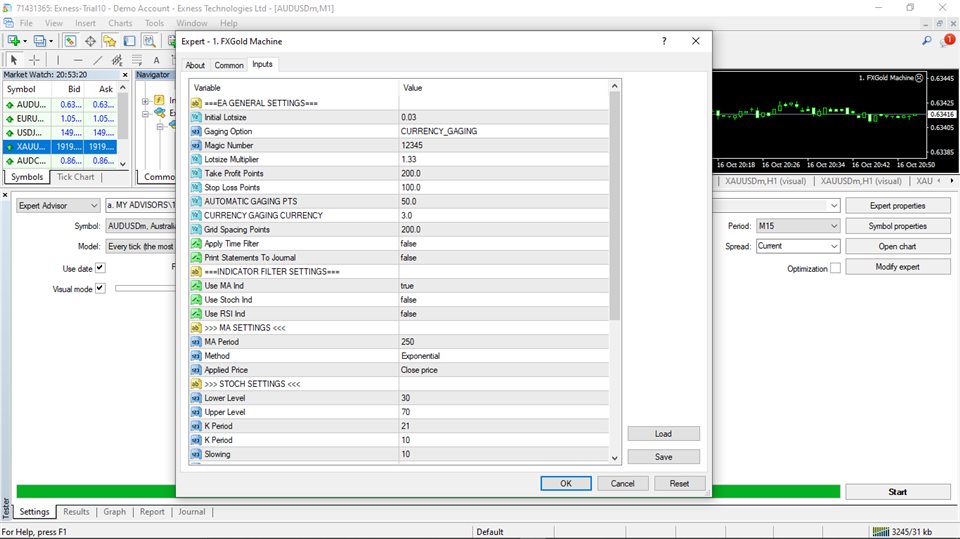Click the connection status bars icon
This screenshot has width=960, height=539.
(x=880, y=532)
